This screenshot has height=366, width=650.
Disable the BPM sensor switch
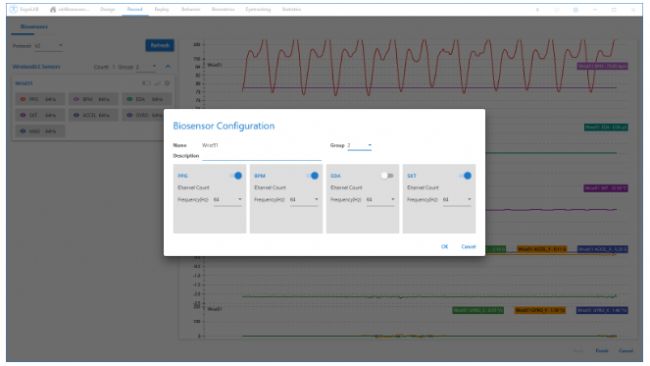click(313, 176)
